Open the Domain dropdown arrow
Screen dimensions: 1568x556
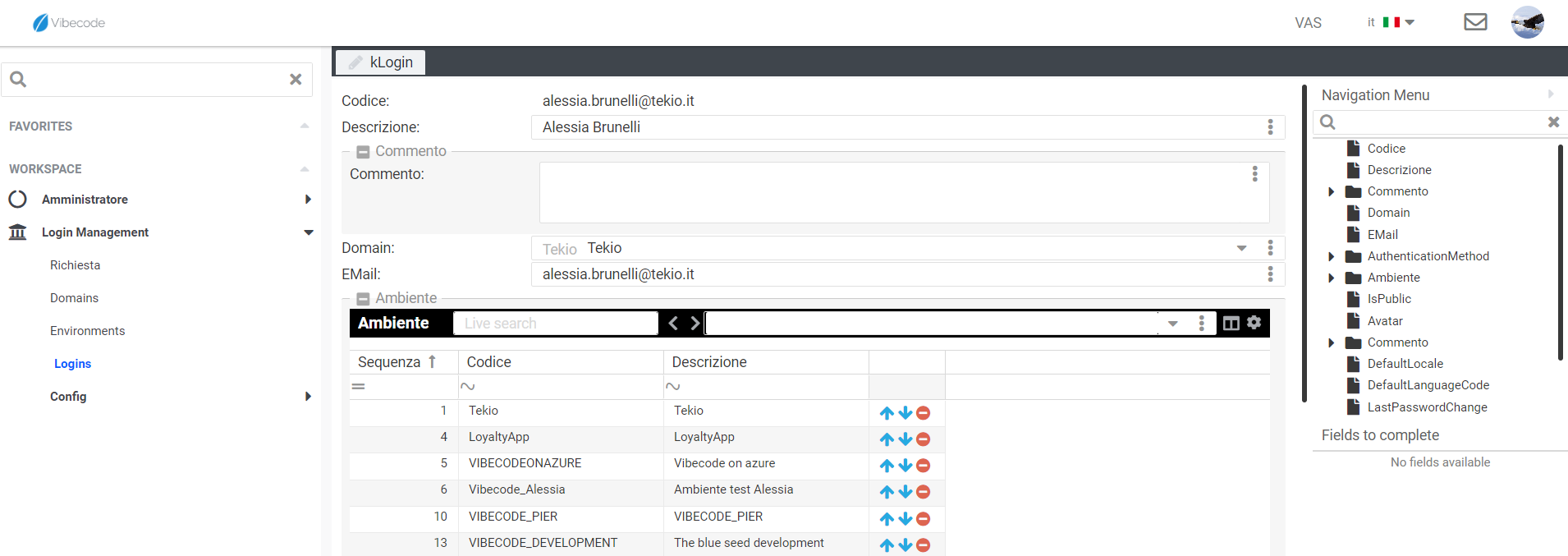point(1241,248)
